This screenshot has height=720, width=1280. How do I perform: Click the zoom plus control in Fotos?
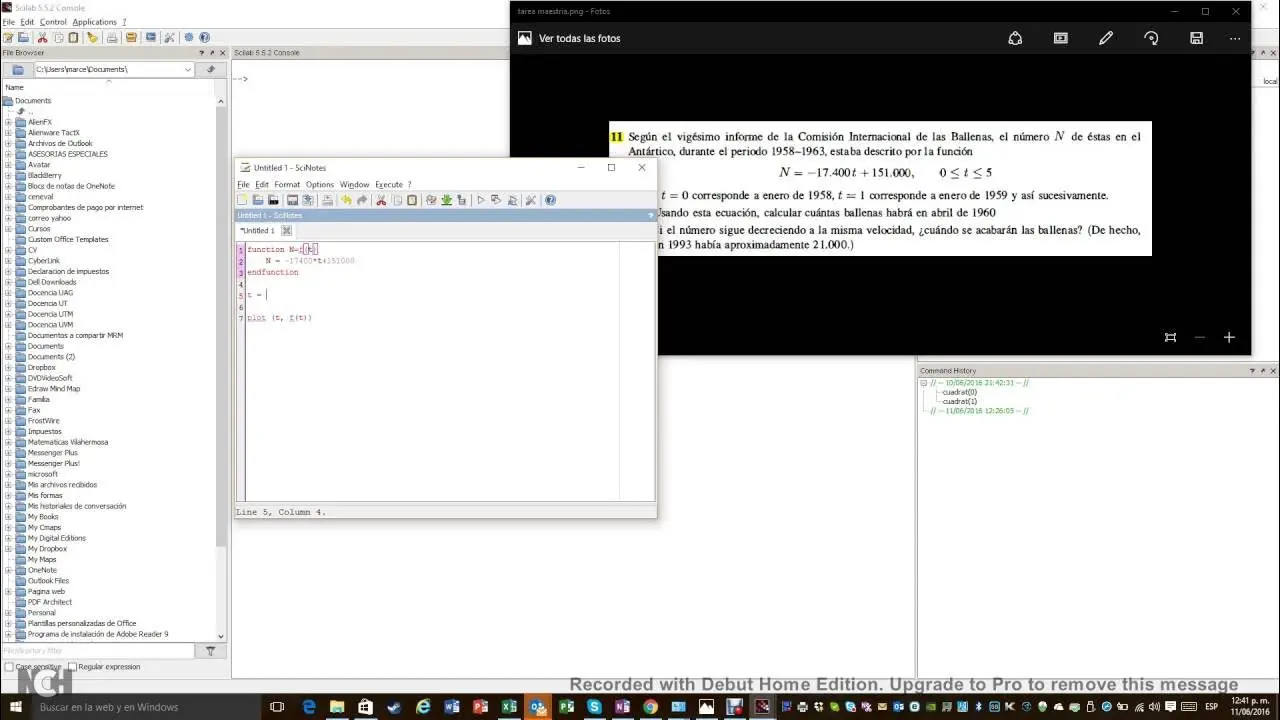(x=1229, y=337)
